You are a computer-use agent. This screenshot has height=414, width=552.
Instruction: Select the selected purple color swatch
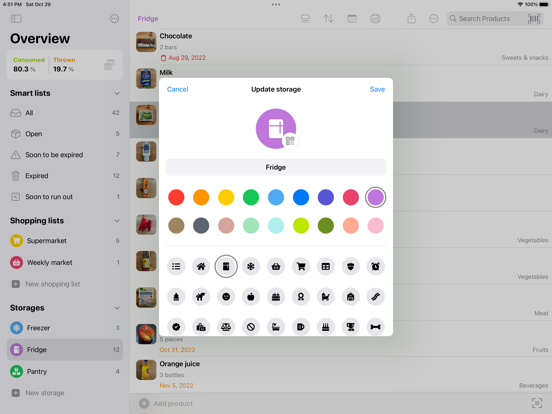376,197
